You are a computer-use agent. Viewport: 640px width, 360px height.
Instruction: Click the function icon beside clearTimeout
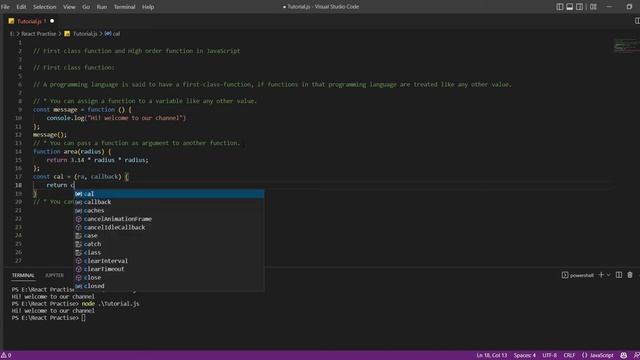79,269
